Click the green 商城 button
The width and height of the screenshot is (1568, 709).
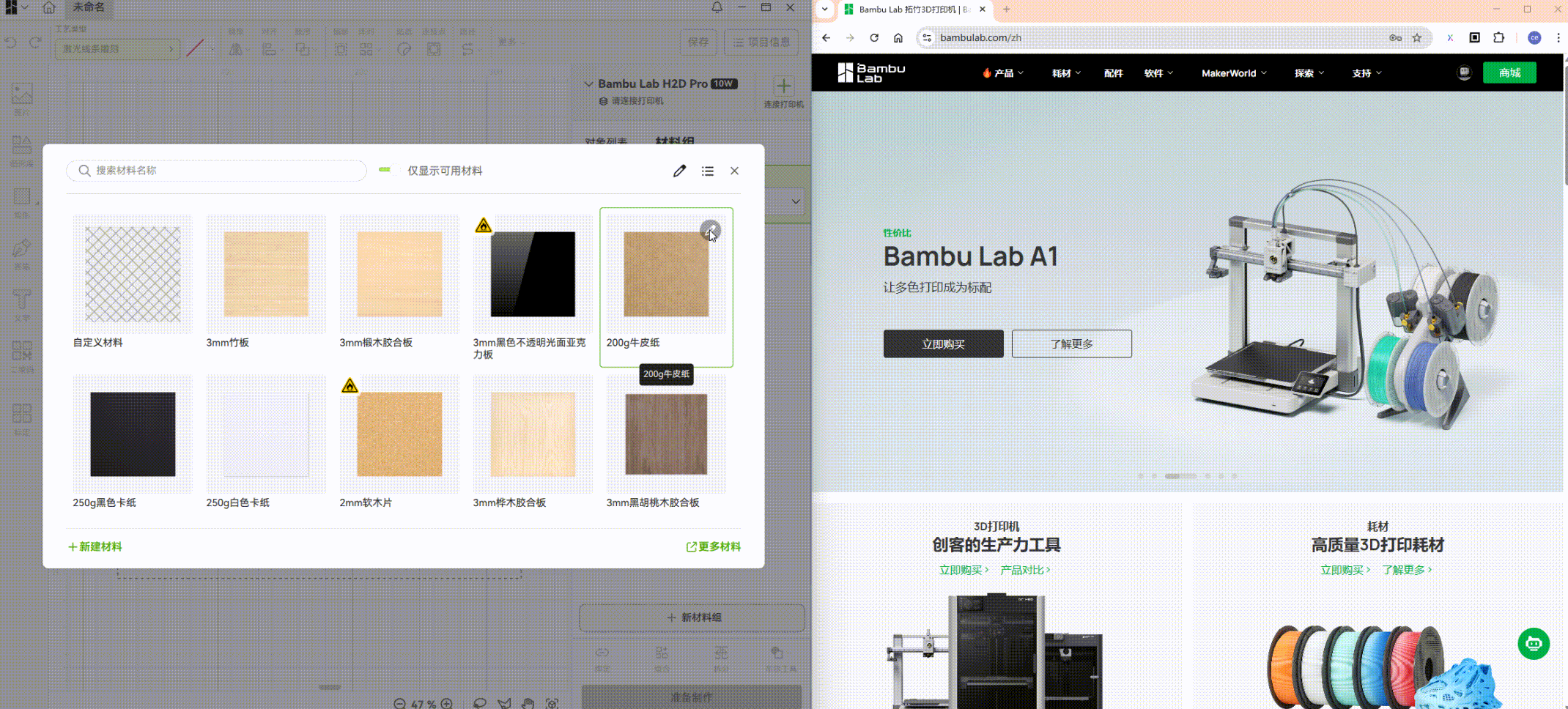[x=1509, y=73]
